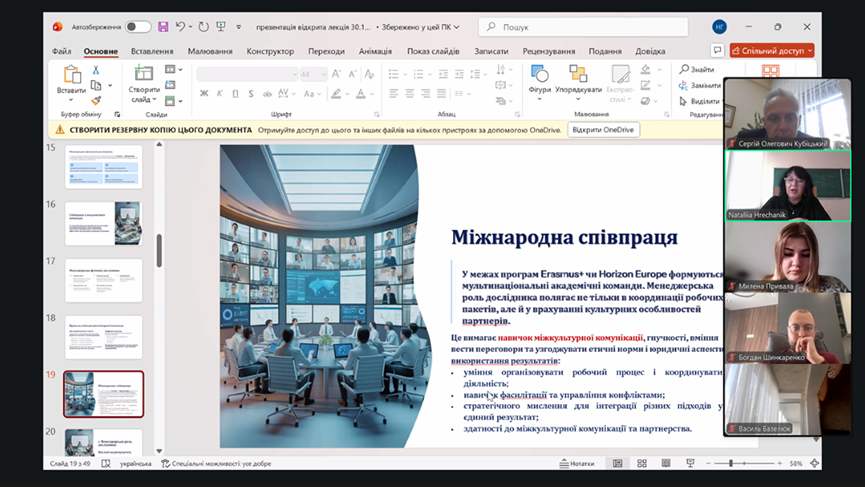Click the Знайти find button

[x=697, y=70]
